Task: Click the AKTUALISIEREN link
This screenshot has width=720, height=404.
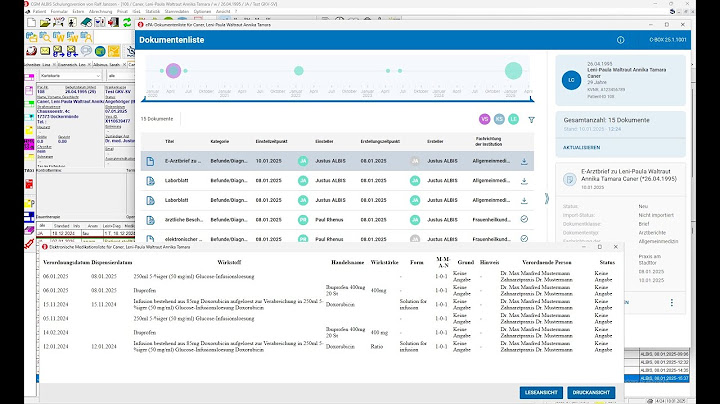Action: [581, 148]
